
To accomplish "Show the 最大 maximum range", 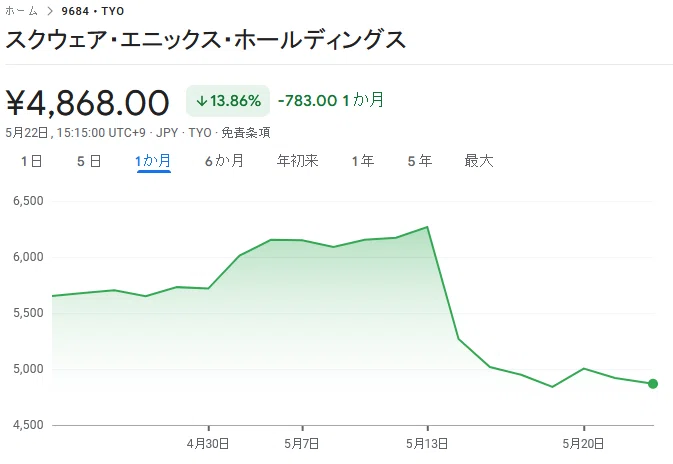I will point(479,161).
